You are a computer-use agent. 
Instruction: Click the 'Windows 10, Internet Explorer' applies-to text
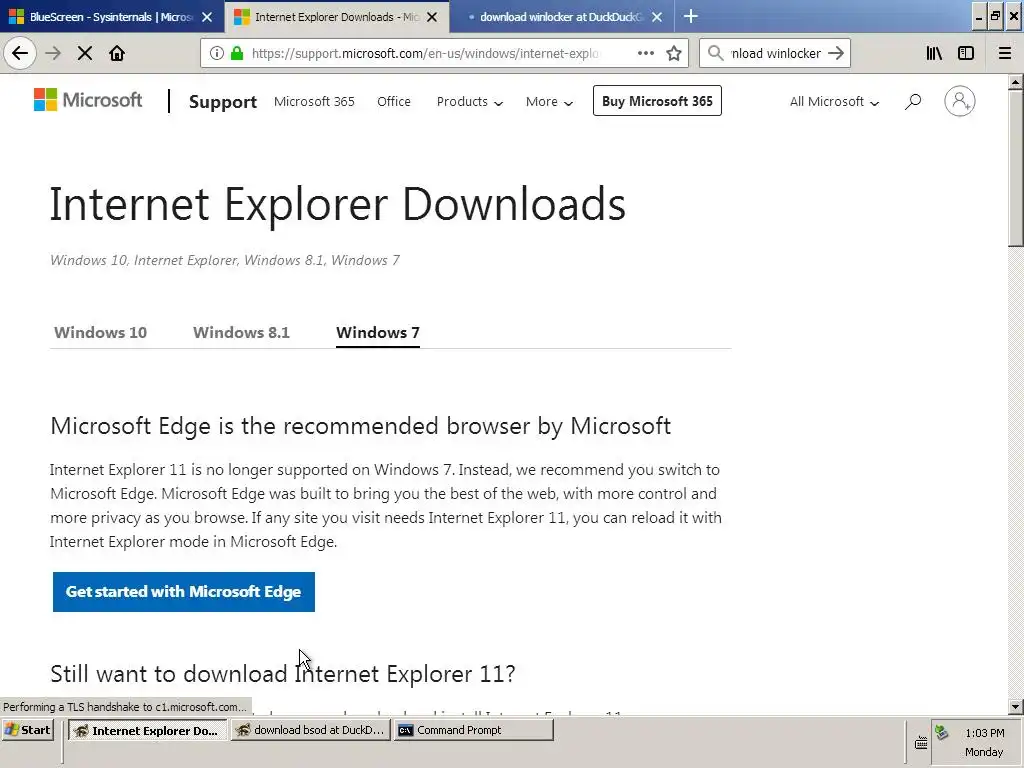(x=225, y=260)
